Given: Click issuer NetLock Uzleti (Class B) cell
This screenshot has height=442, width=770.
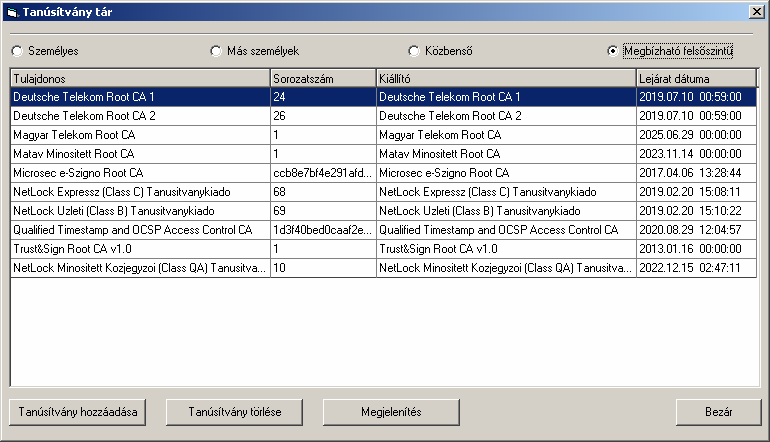Looking at the screenshot, I should (x=506, y=211).
